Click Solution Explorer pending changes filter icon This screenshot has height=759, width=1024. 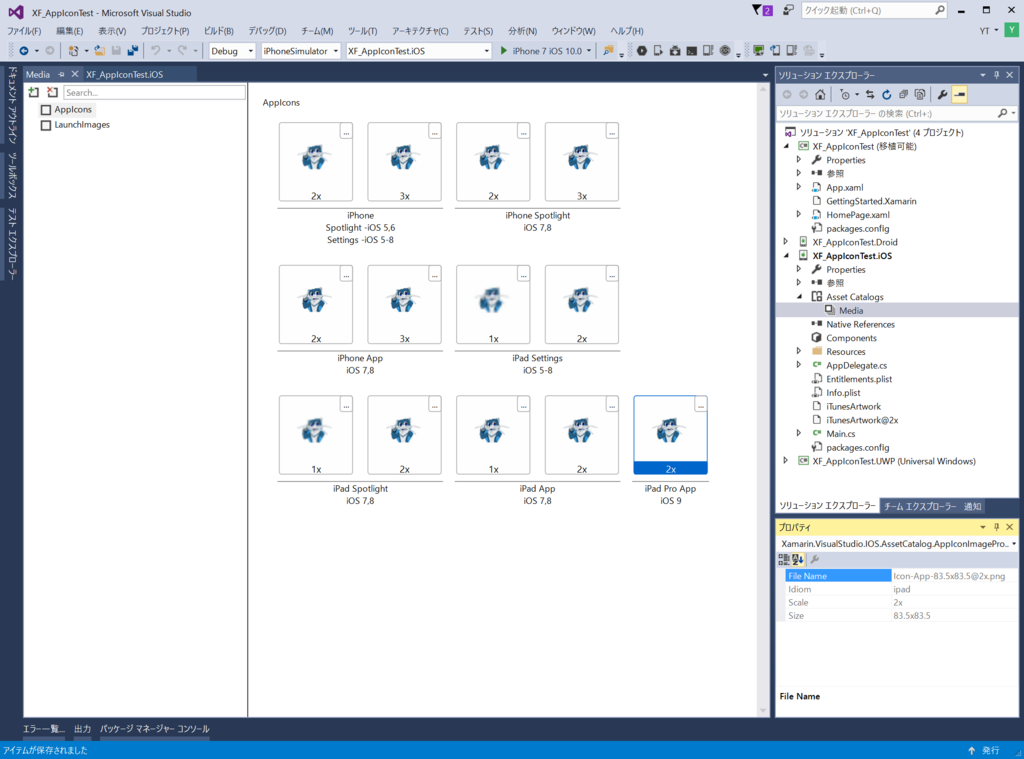(x=845, y=95)
